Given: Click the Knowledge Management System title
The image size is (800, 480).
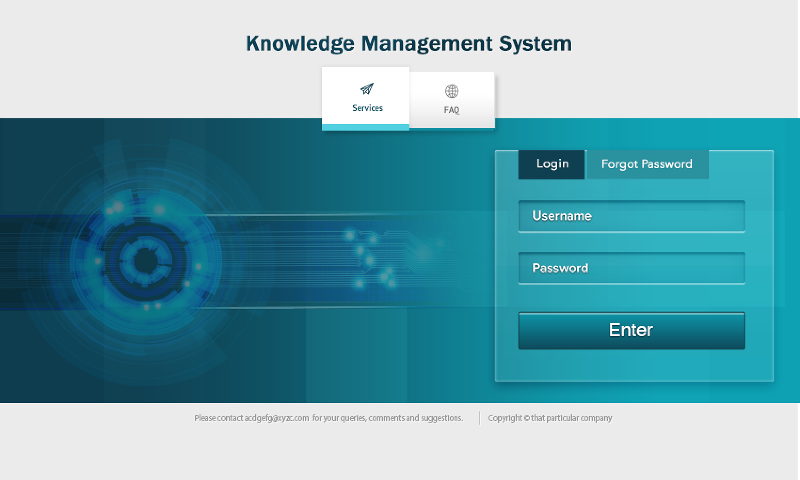Looking at the screenshot, I should (408, 44).
